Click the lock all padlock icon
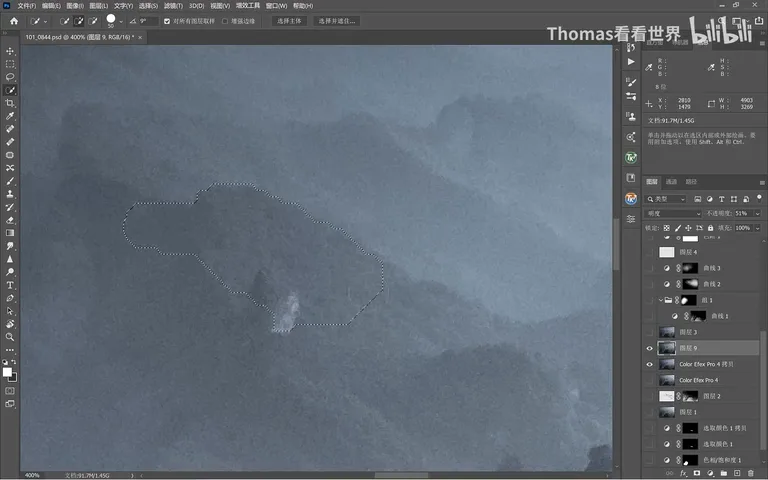Viewport: 768px width, 480px height. point(710,228)
